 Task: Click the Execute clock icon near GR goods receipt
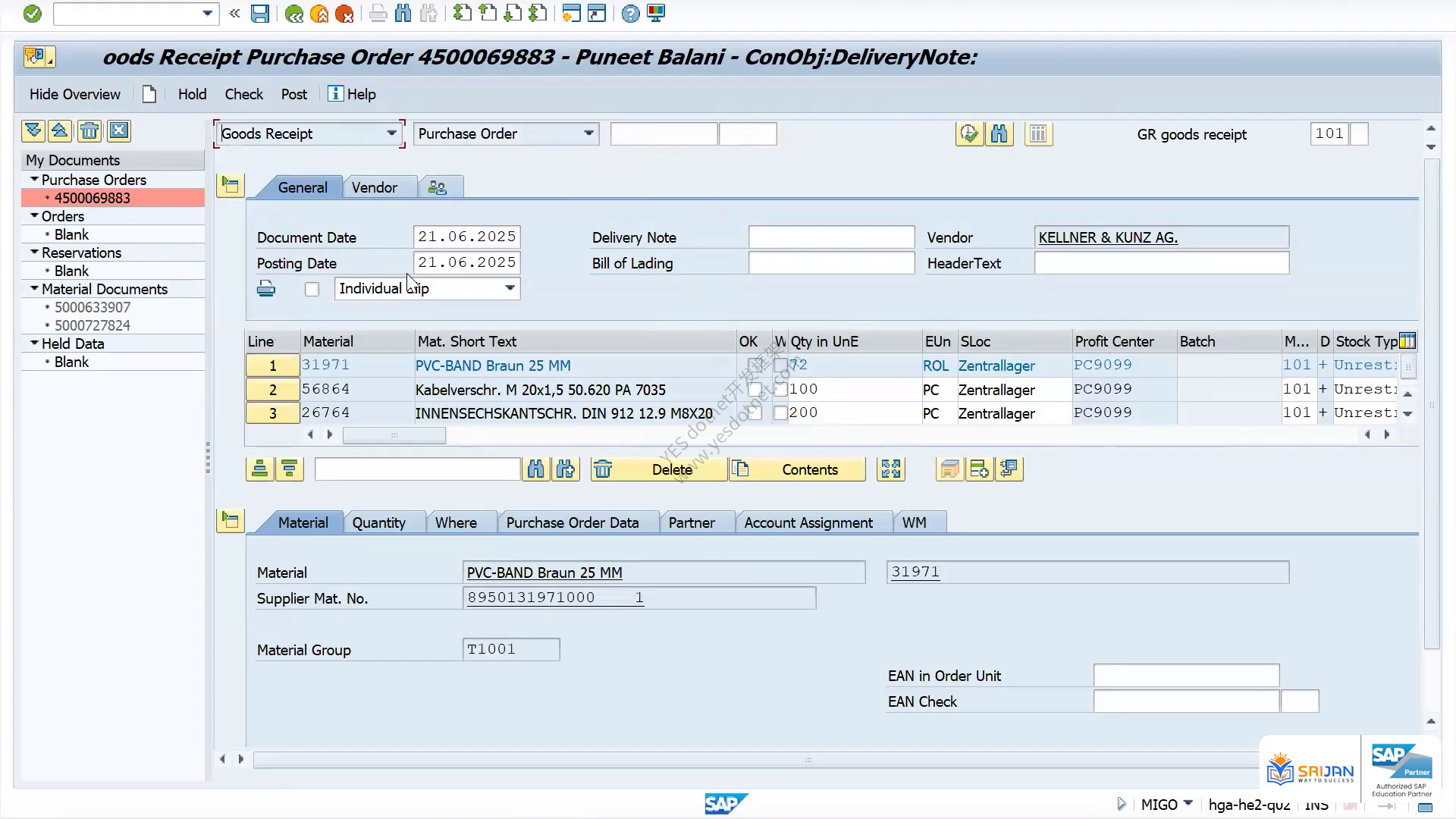coord(969,134)
